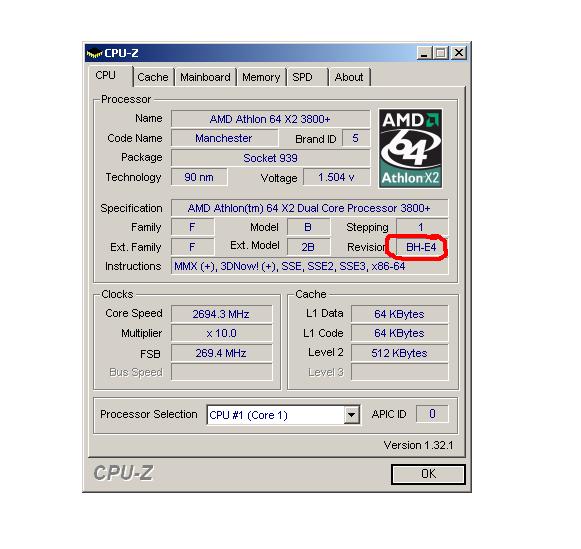Select the CPU tab

tap(110, 76)
